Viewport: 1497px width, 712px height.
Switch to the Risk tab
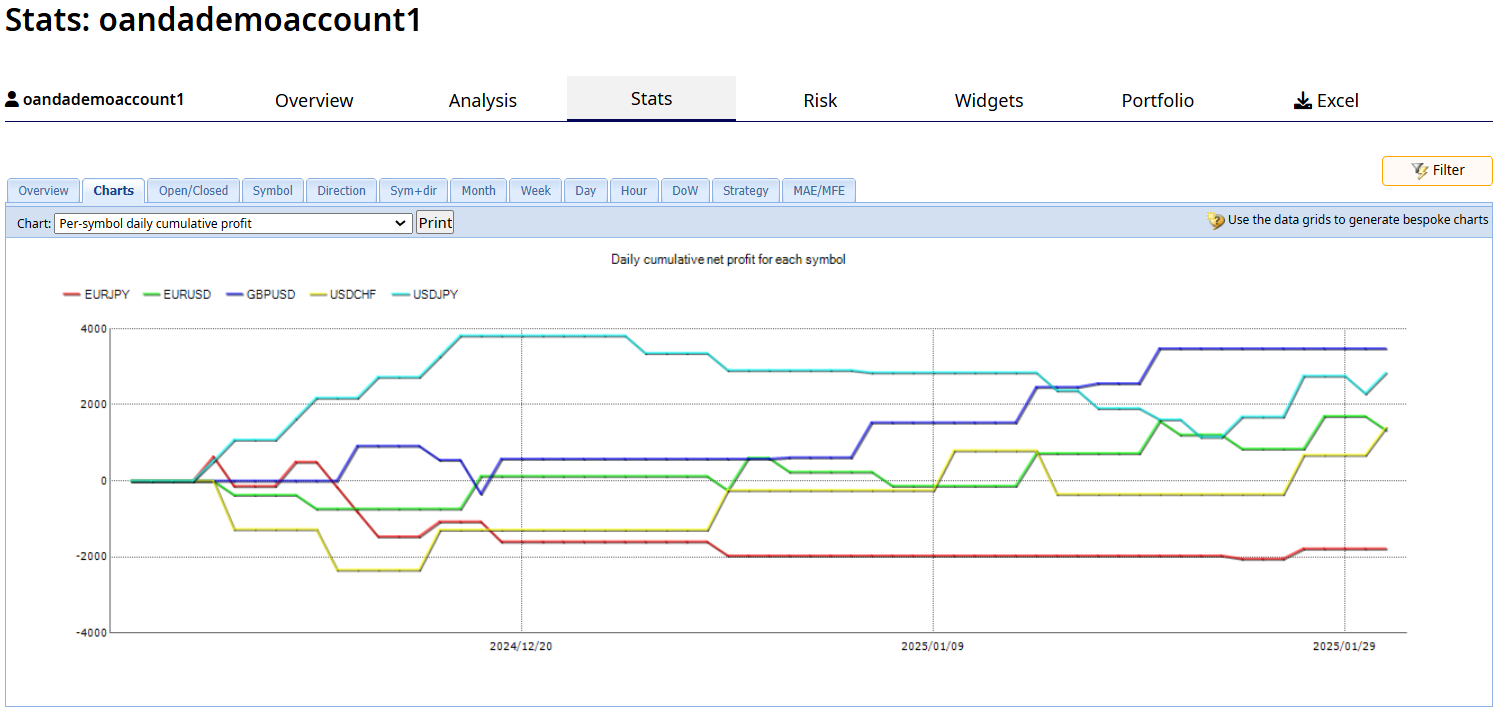[x=820, y=100]
